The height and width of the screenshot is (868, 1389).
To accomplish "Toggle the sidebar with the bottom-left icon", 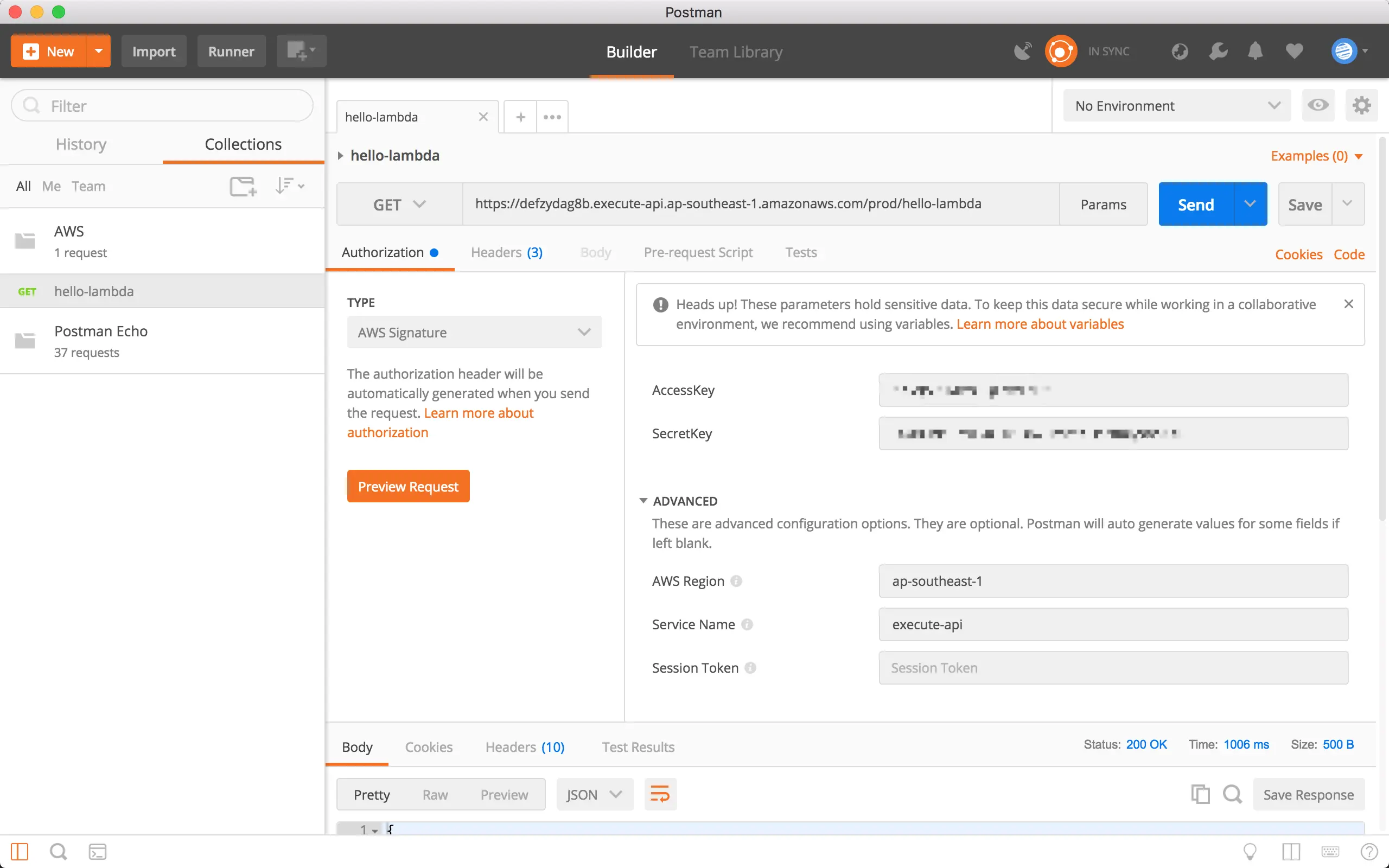I will pos(20,852).
